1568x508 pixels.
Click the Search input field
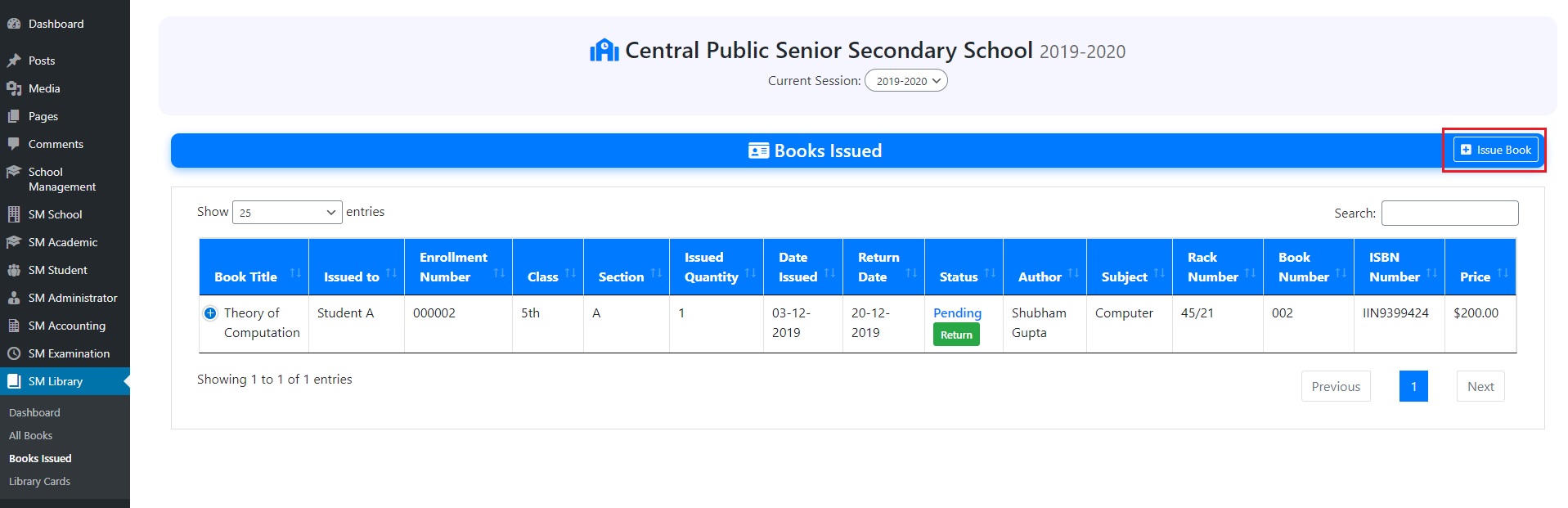(x=1449, y=213)
